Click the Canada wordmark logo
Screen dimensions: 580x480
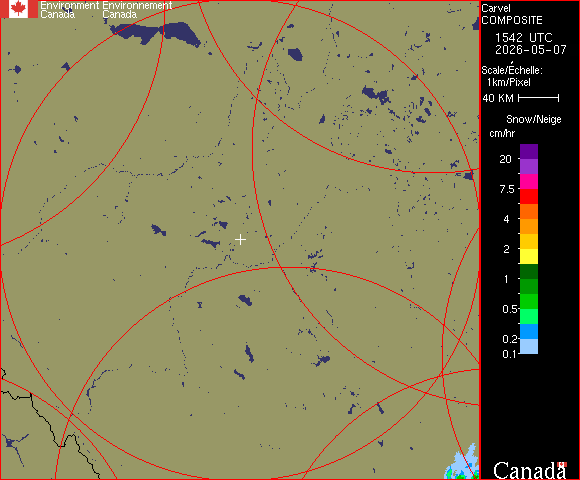(530, 470)
